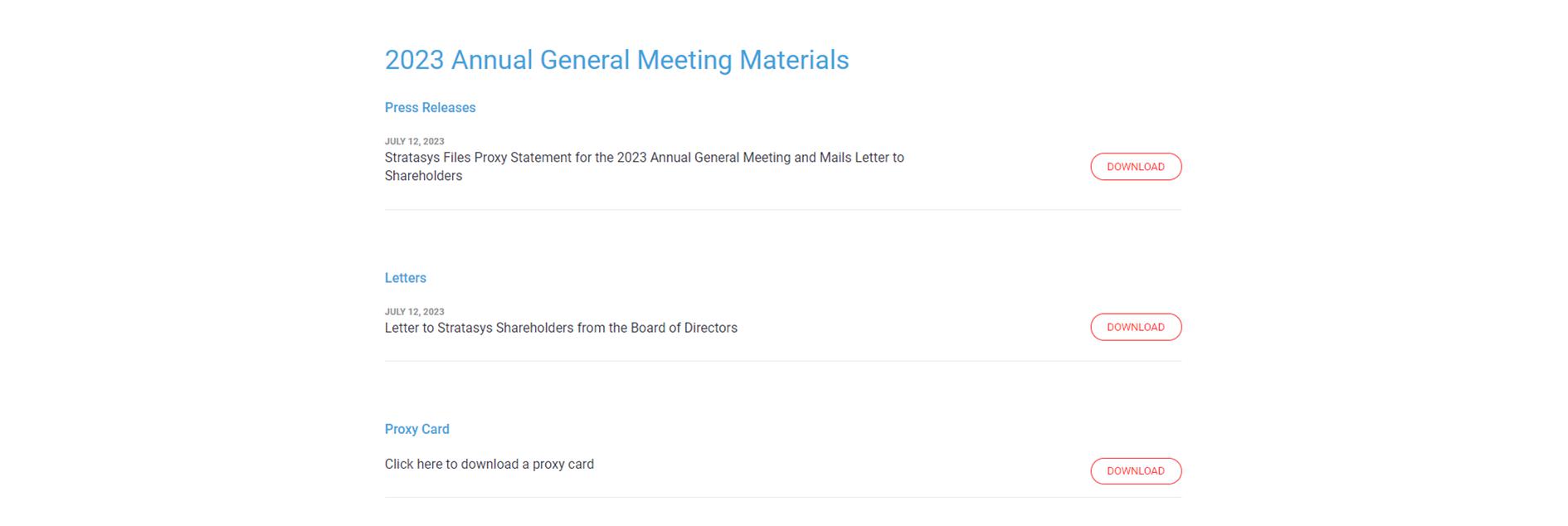Click the divider line below the letter entry
The height and width of the screenshot is (526, 1568).
pos(782,361)
